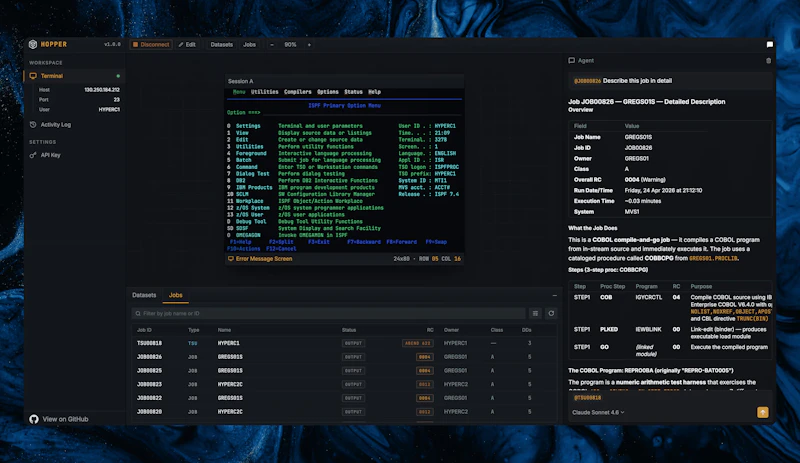Click the Agent panel header icon
The width and height of the screenshot is (800, 463).
click(x=571, y=60)
